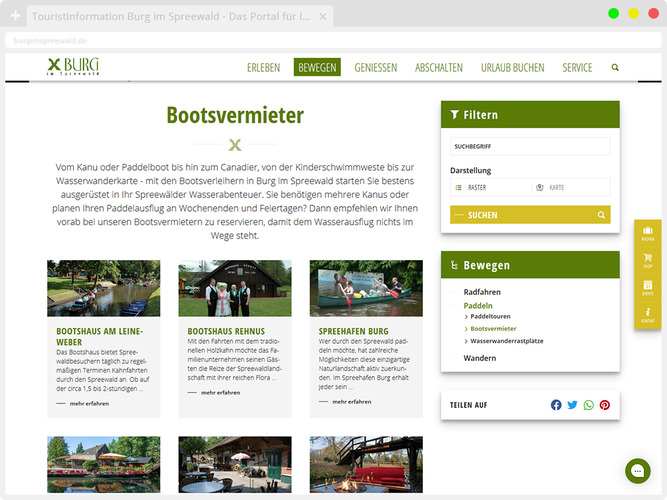
Task: Share via WhatsApp icon
Action: (x=588, y=405)
